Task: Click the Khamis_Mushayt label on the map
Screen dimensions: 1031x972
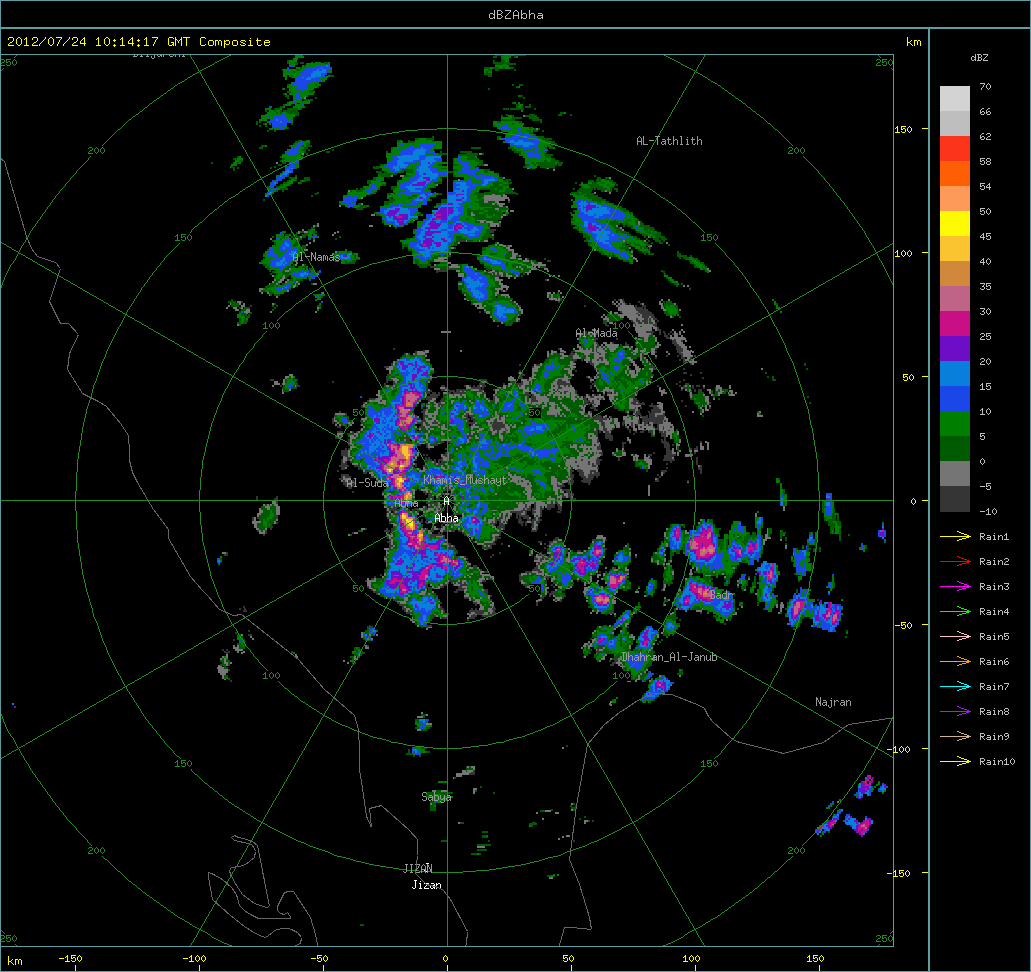Action: tap(464, 481)
